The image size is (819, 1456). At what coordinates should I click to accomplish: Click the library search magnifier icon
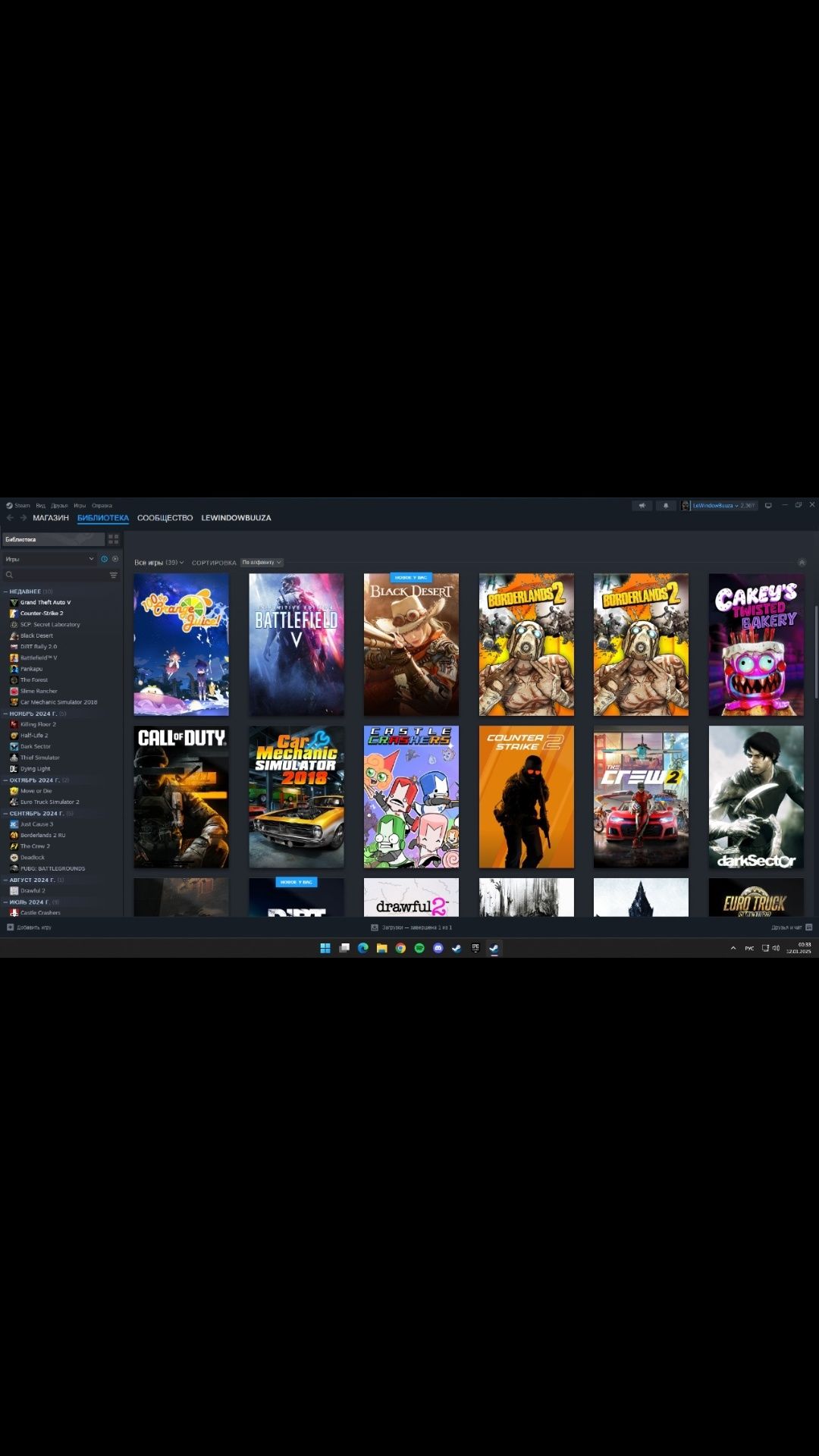[10, 575]
